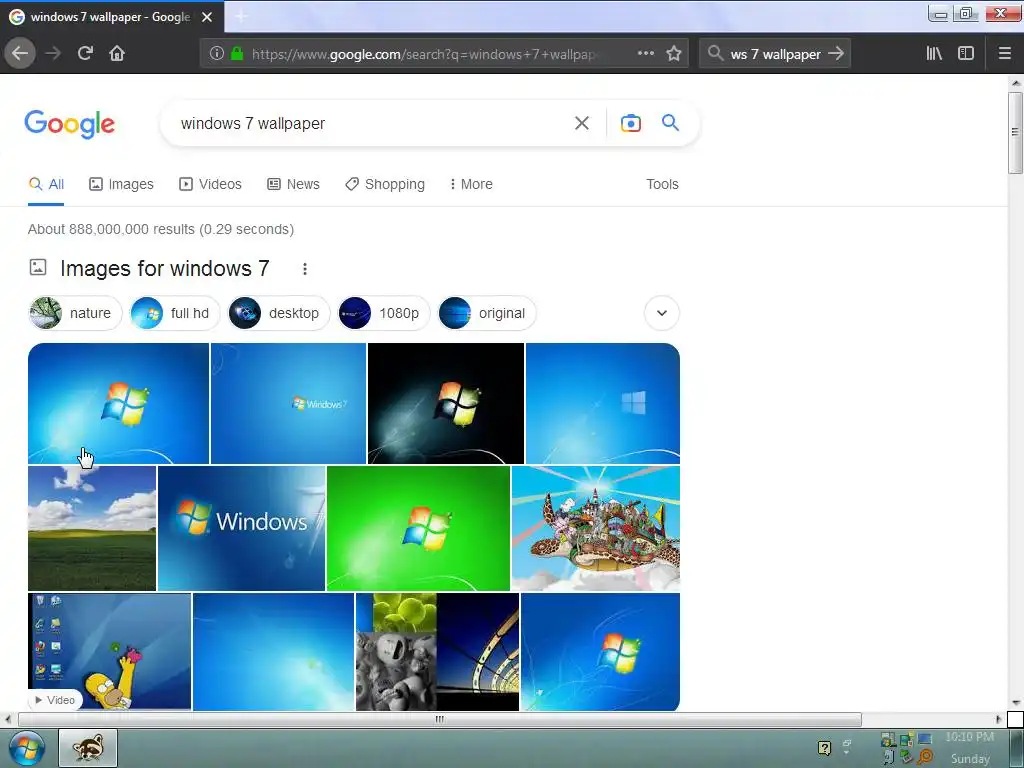Image resolution: width=1024 pixels, height=768 pixels.
Task: Open the Library icon in Firefox toolbar
Action: pos(934,53)
